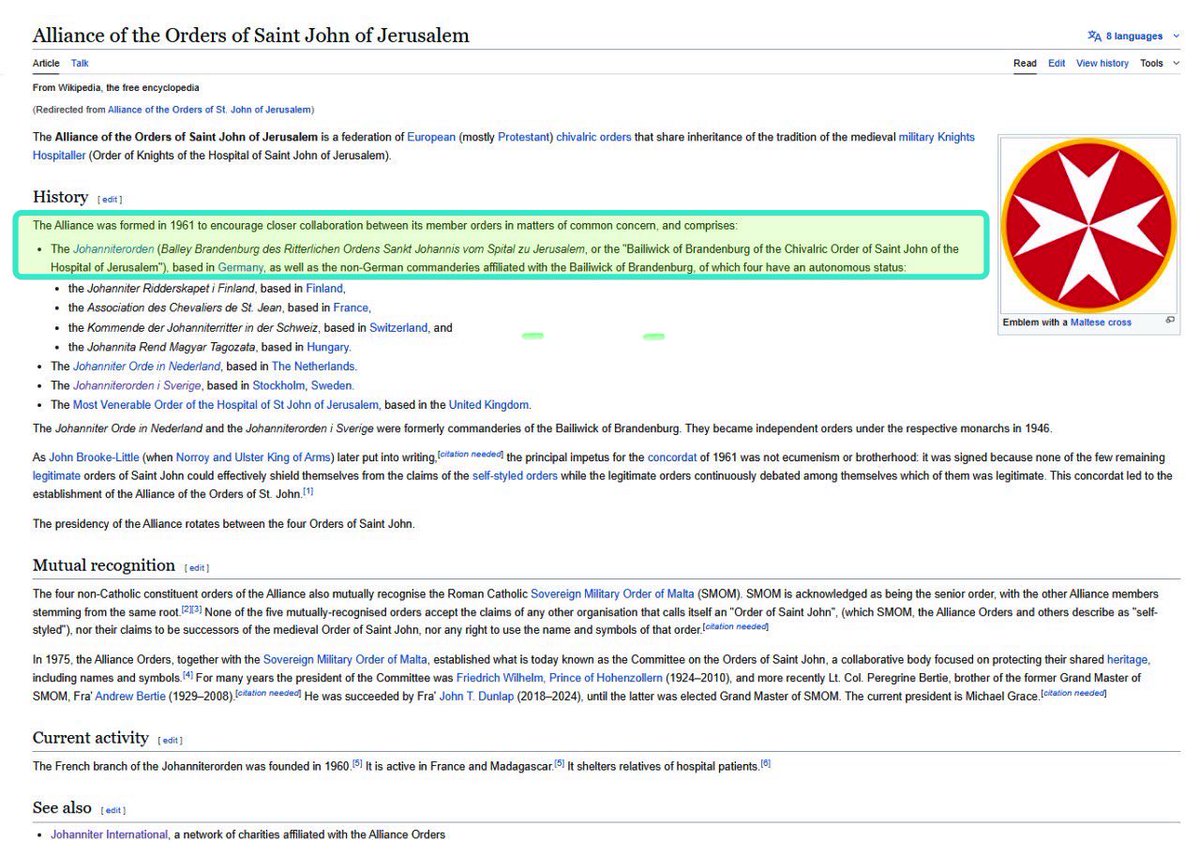Screen dimensions: 1200x856
Task: Open the Finland link
Action: [324, 288]
